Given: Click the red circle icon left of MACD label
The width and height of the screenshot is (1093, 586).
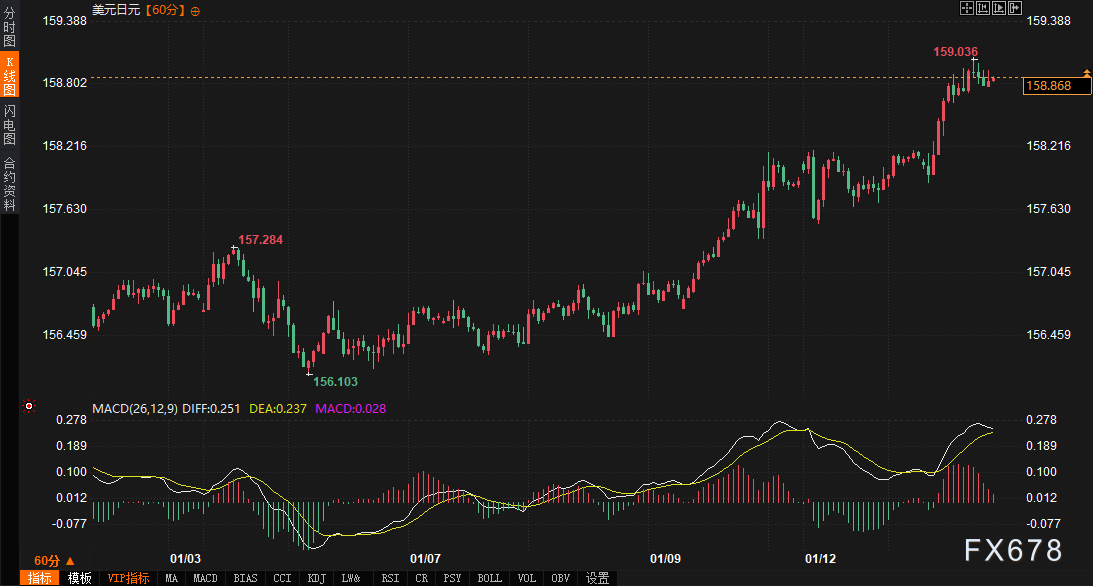Looking at the screenshot, I should (x=29, y=407).
